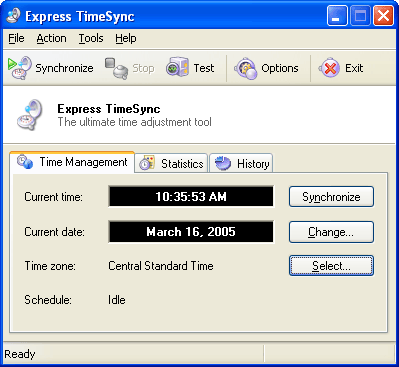The image size is (399, 367).
Task: Click the Select... time zone button
Action: 331,266
